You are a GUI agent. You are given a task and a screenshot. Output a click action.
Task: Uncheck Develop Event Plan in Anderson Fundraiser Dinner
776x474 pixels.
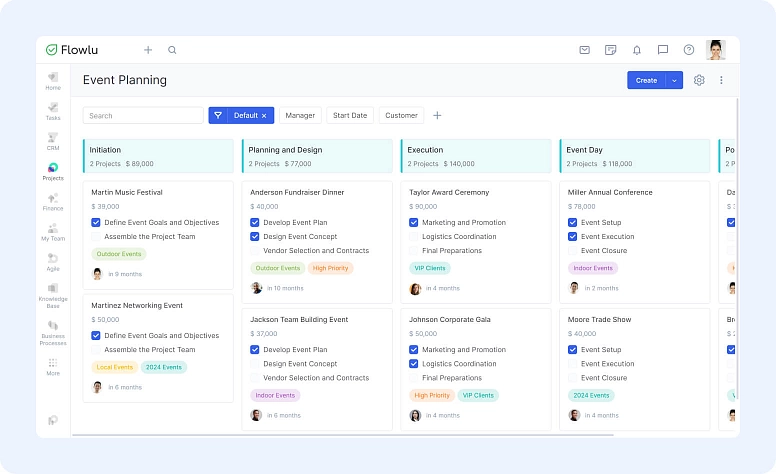pyautogui.click(x=255, y=223)
